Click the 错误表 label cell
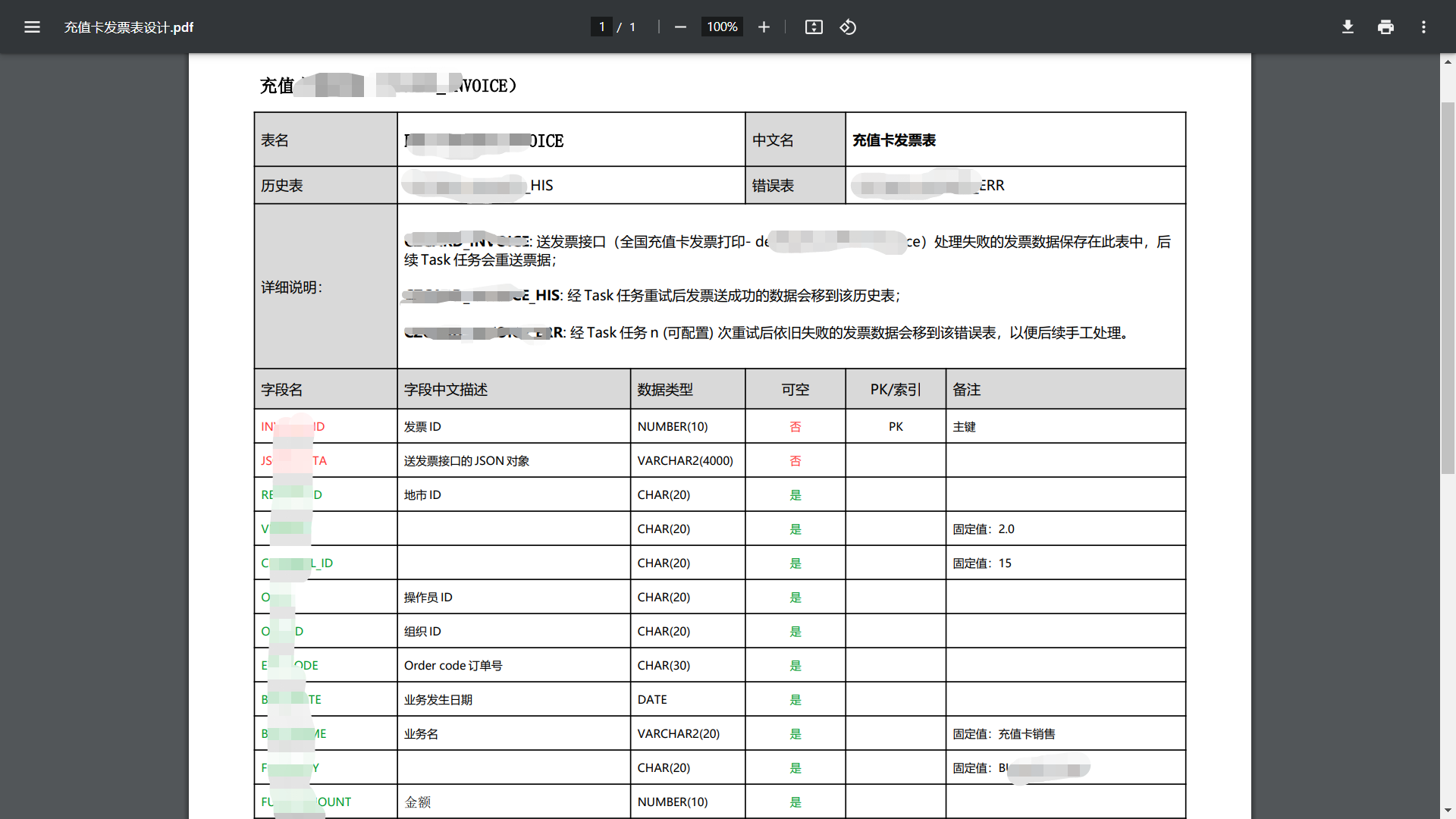 click(795, 186)
